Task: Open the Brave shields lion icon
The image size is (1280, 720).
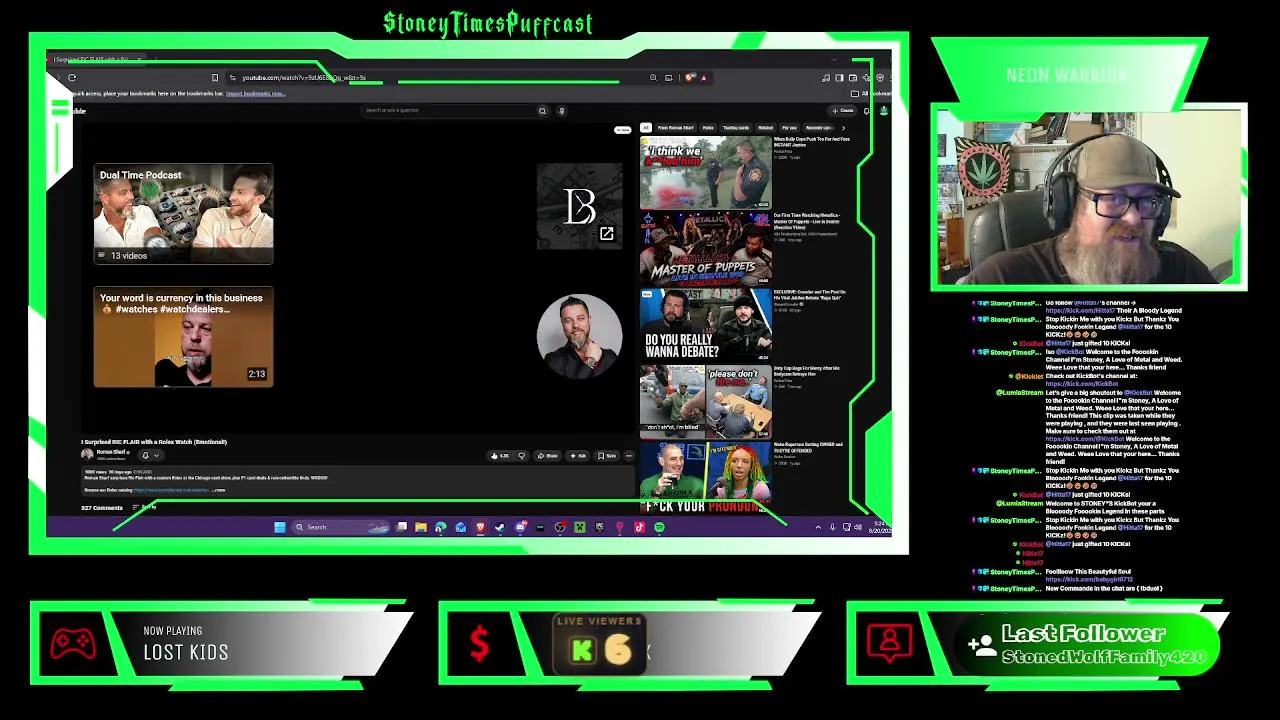Action: click(x=690, y=77)
